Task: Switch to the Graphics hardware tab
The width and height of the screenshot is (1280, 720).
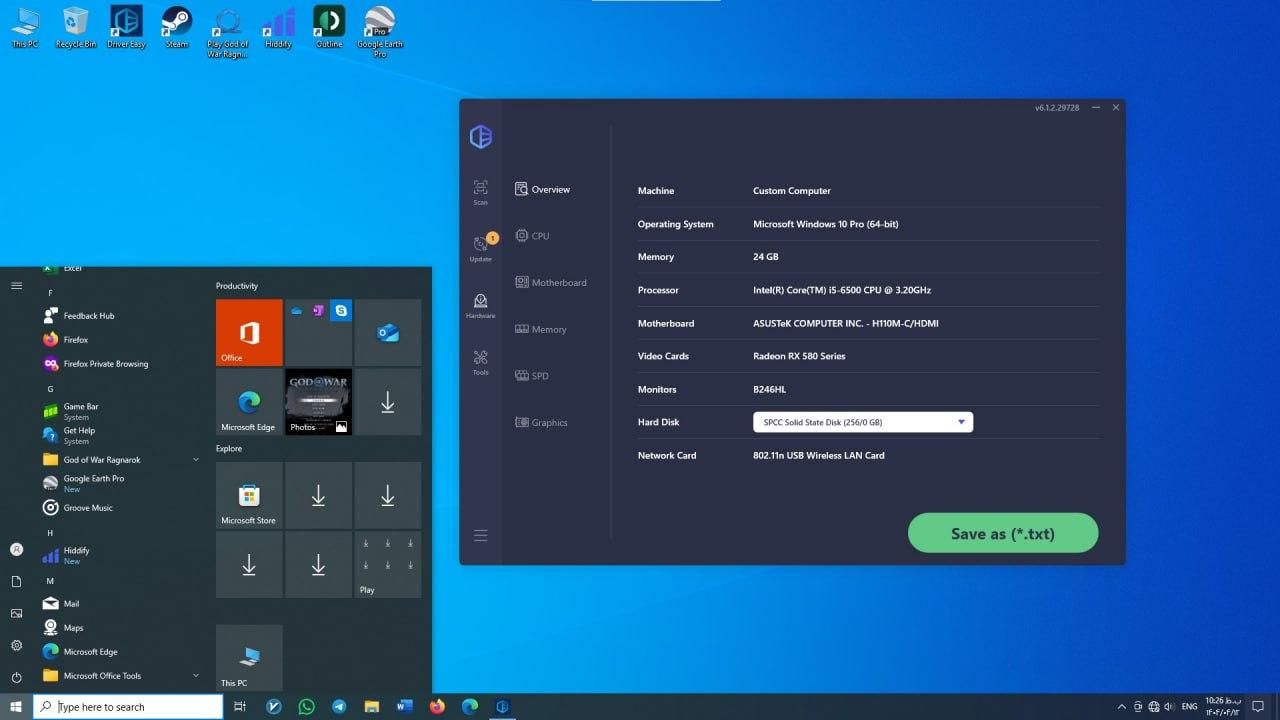Action: (x=542, y=423)
